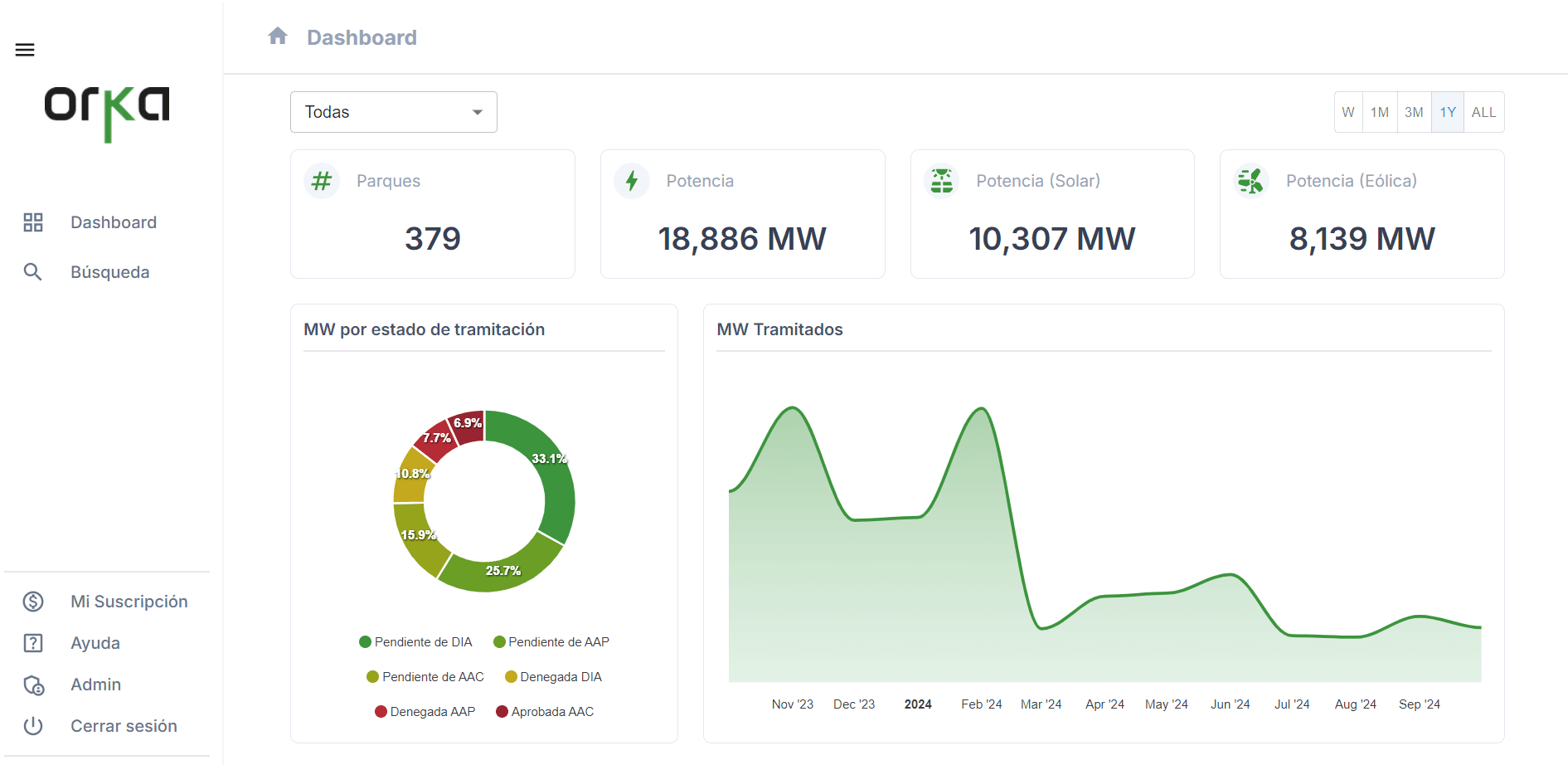Click the Cerrar sesión power icon
Screen dimensions: 1568x765
point(33,726)
